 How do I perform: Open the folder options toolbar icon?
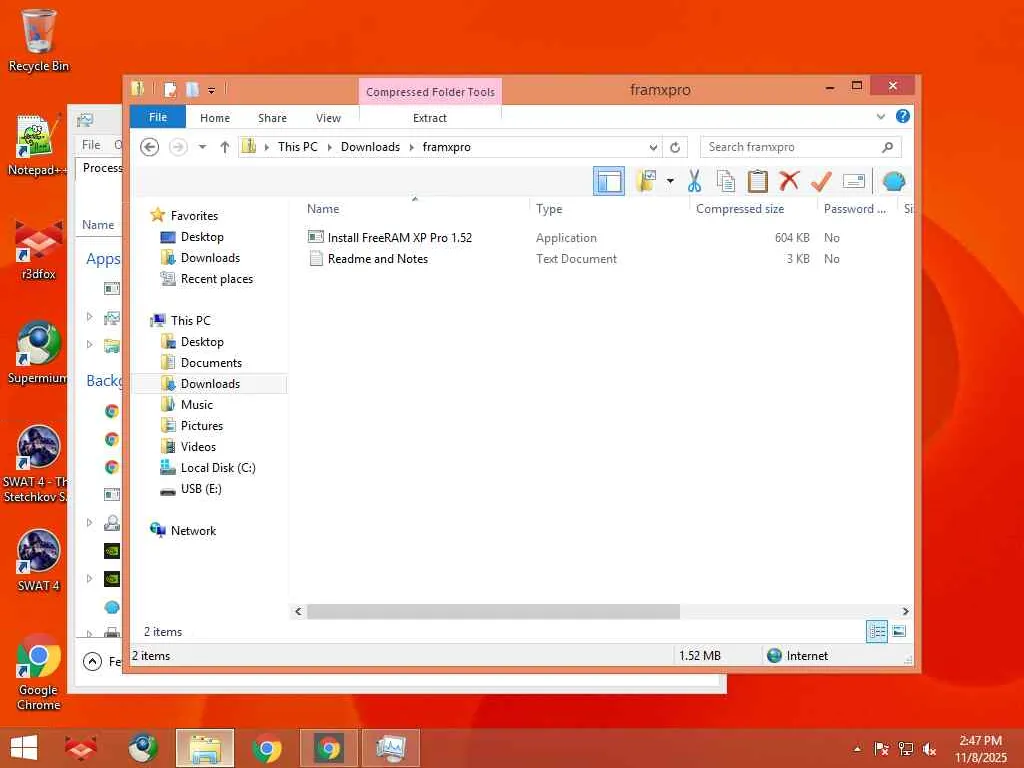pyautogui.click(x=647, y=181)
